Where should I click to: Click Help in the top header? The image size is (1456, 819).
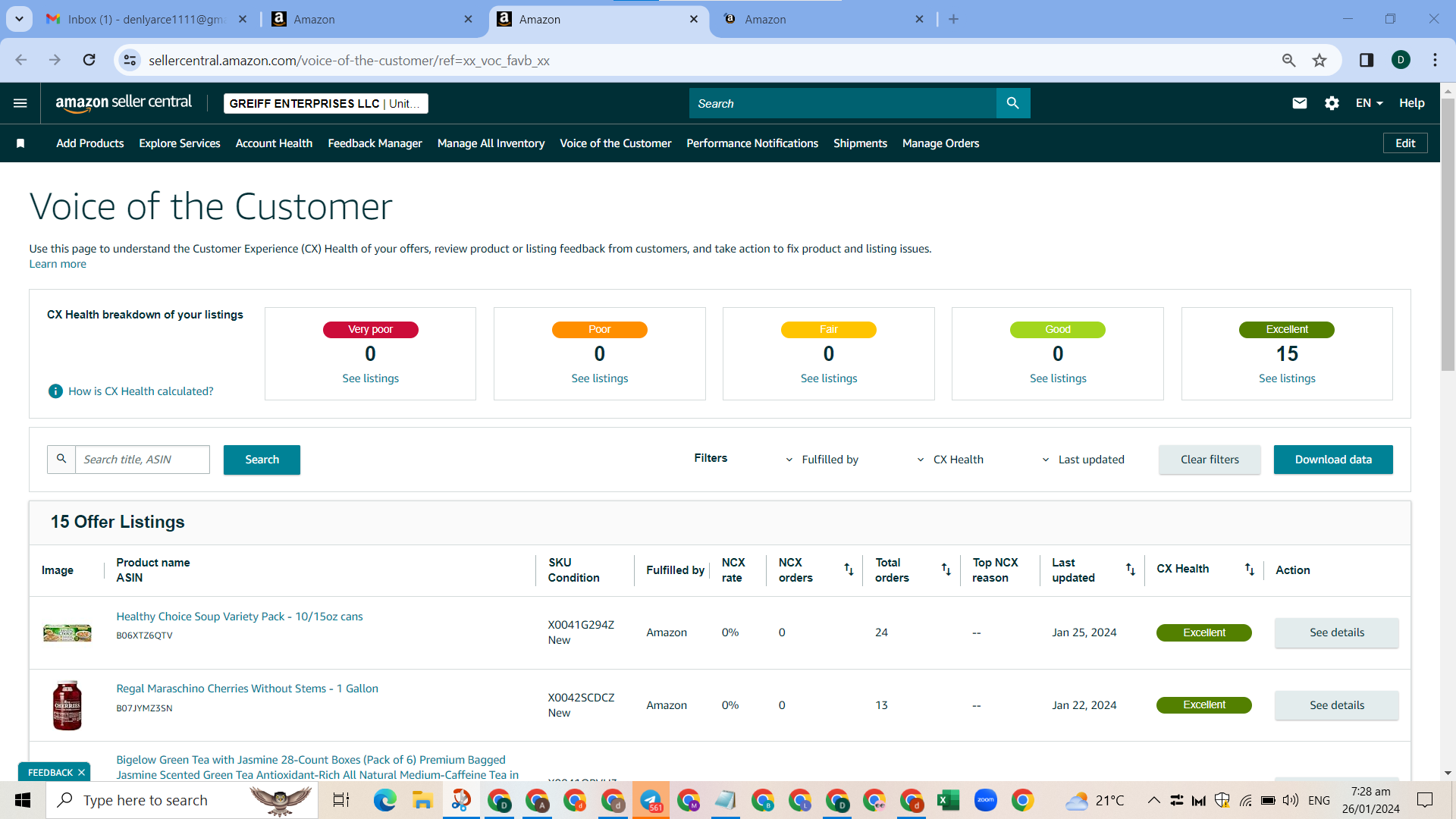(1411, 103)
